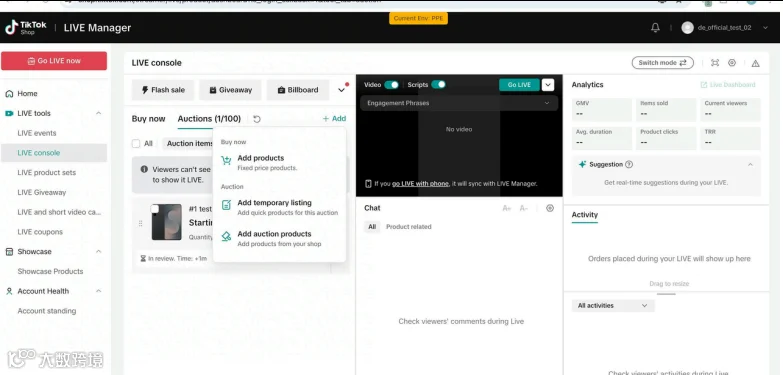Click the fullscreen icon in LIVE console header
The width and height of the screenshot is (783, 375).
pyautogui.click(x=715, y=63)
